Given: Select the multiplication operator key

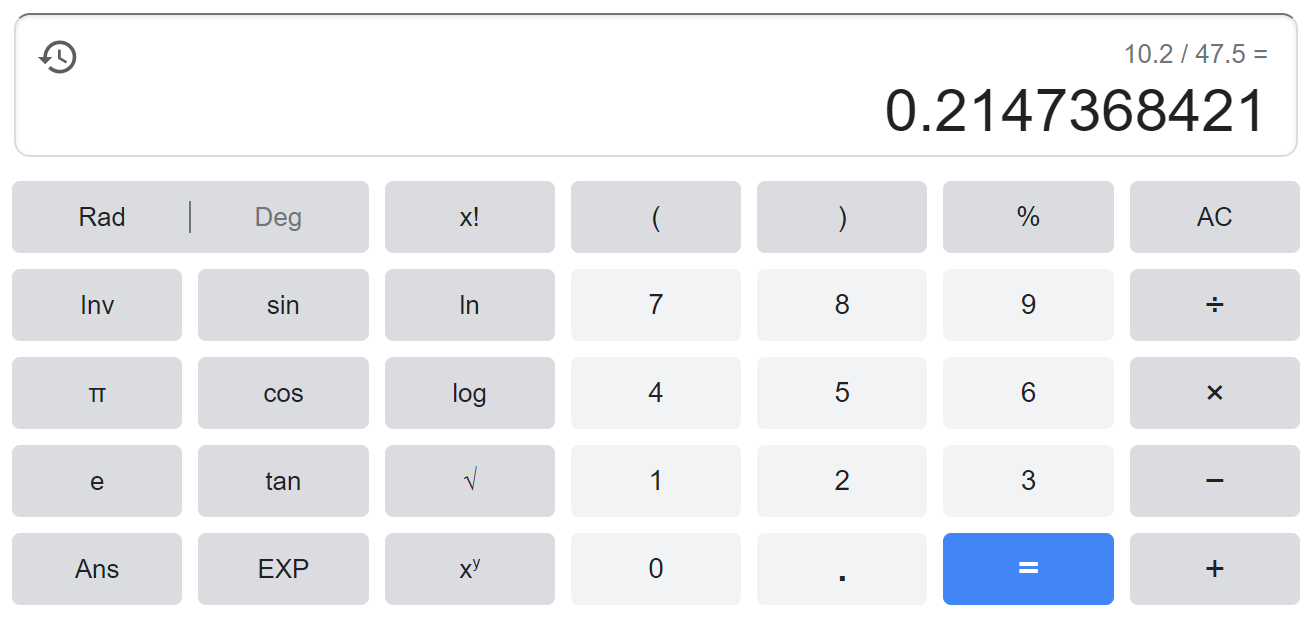Looking at the screenshot, I should (x=1214, y=393).
